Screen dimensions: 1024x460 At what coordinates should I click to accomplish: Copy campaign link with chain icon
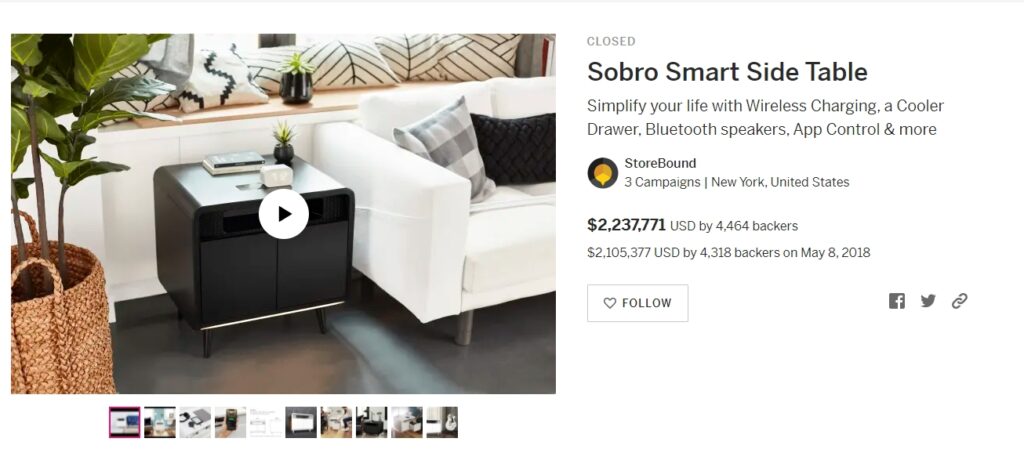[x=959, y=301]
